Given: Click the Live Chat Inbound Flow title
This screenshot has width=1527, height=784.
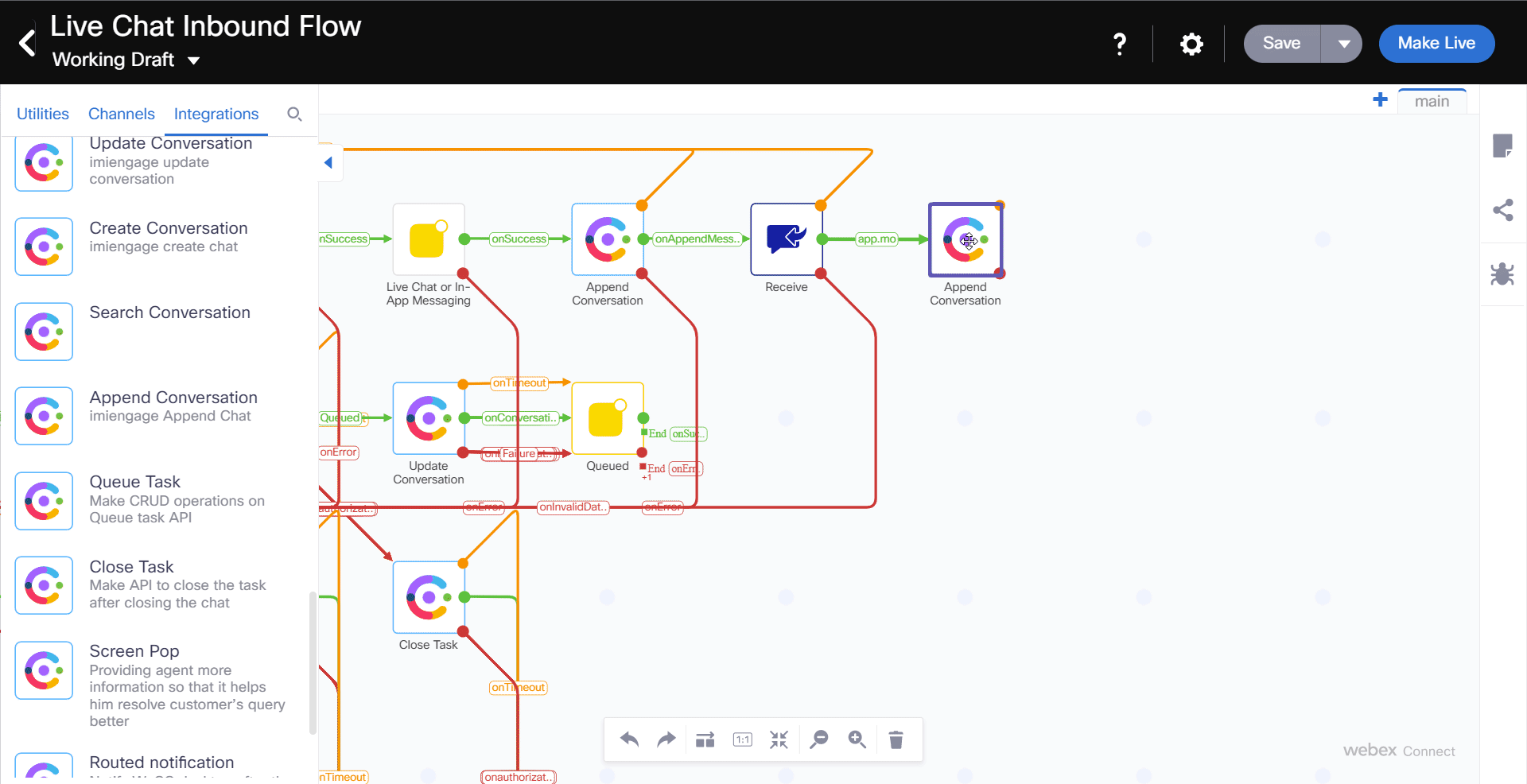Looking at the screenshot, I should click(205, 26).
